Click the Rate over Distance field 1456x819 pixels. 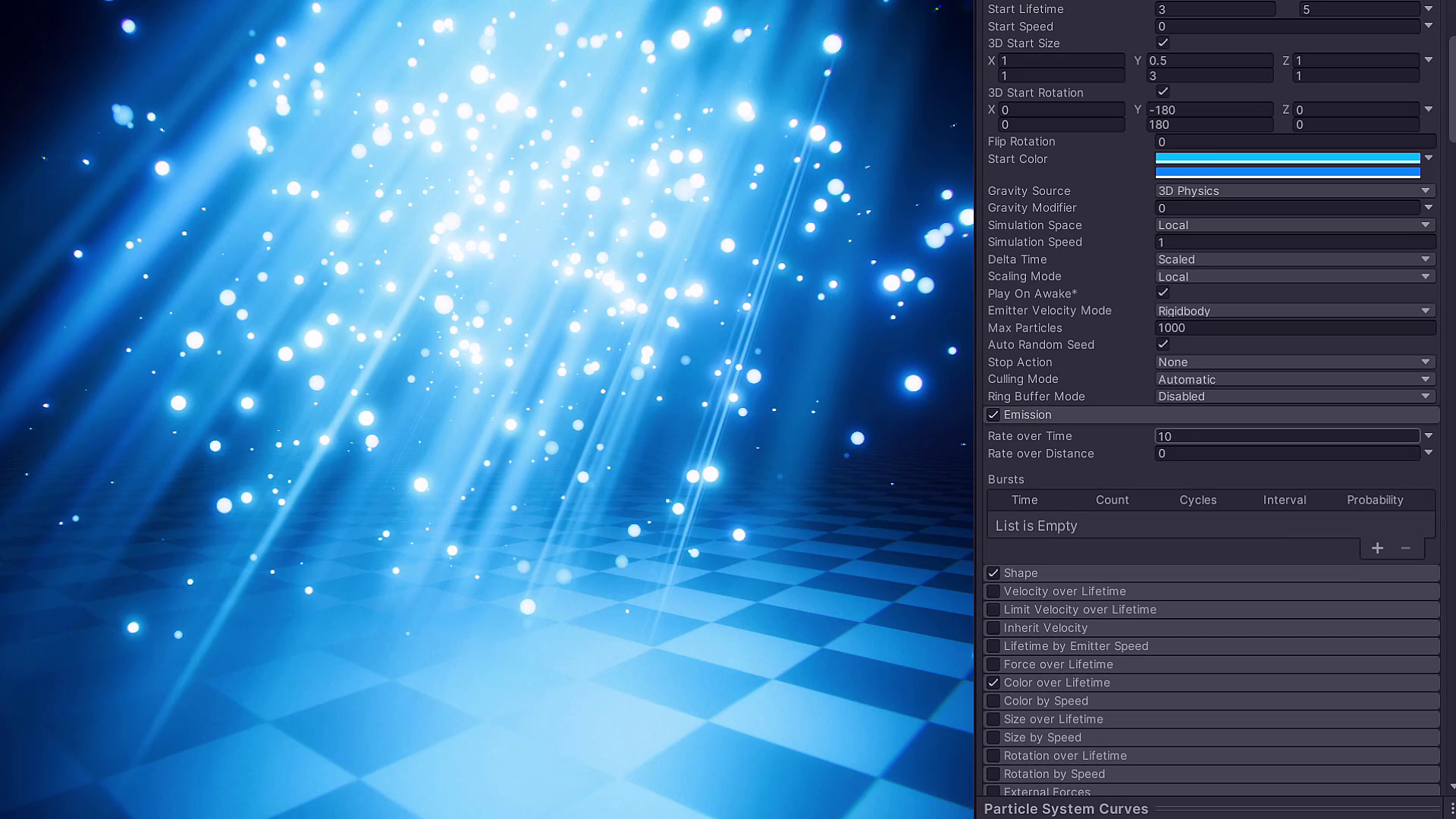coord(1288,453)
